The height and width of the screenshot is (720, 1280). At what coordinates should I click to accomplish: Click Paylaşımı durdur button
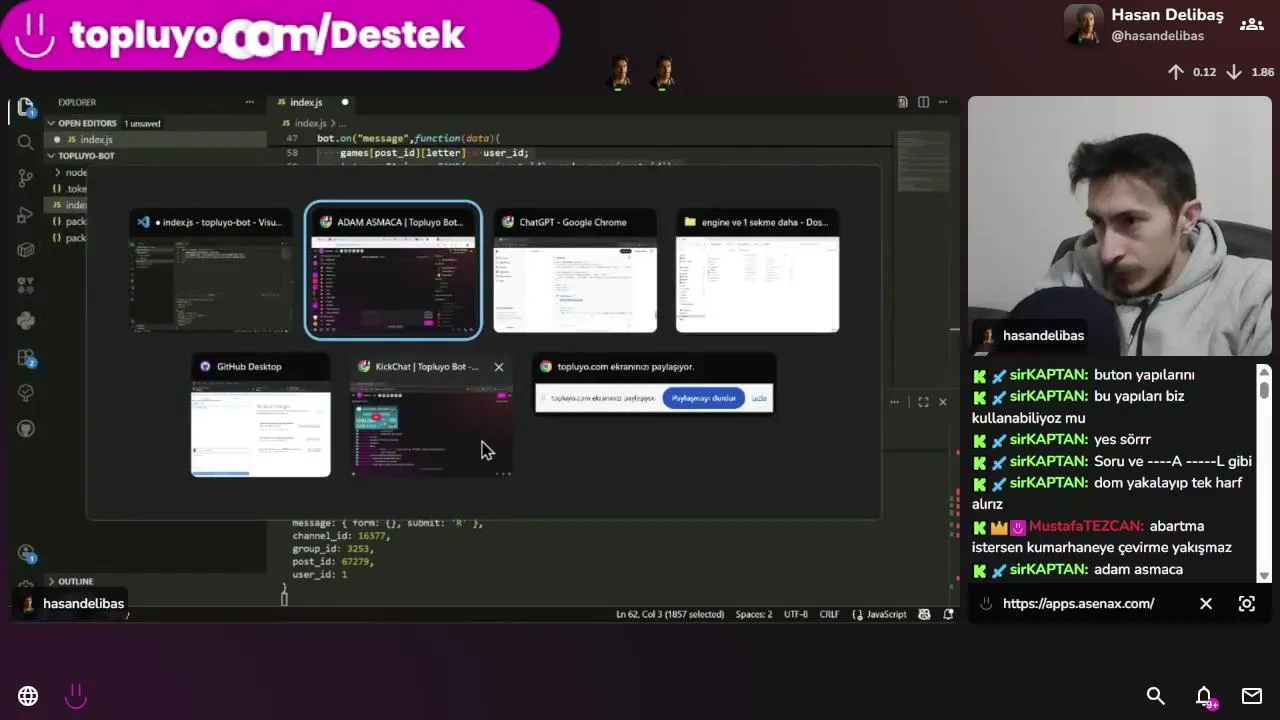click(704, 398)
